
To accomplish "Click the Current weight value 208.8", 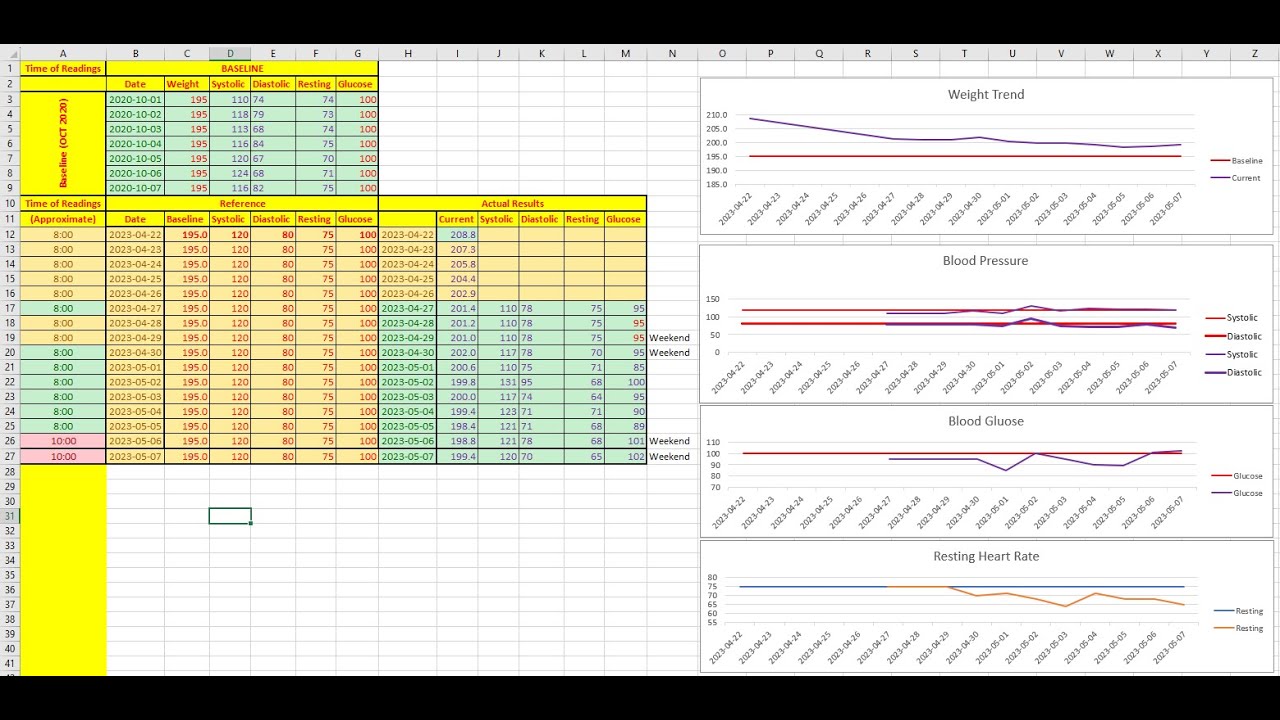I will 457,234.
